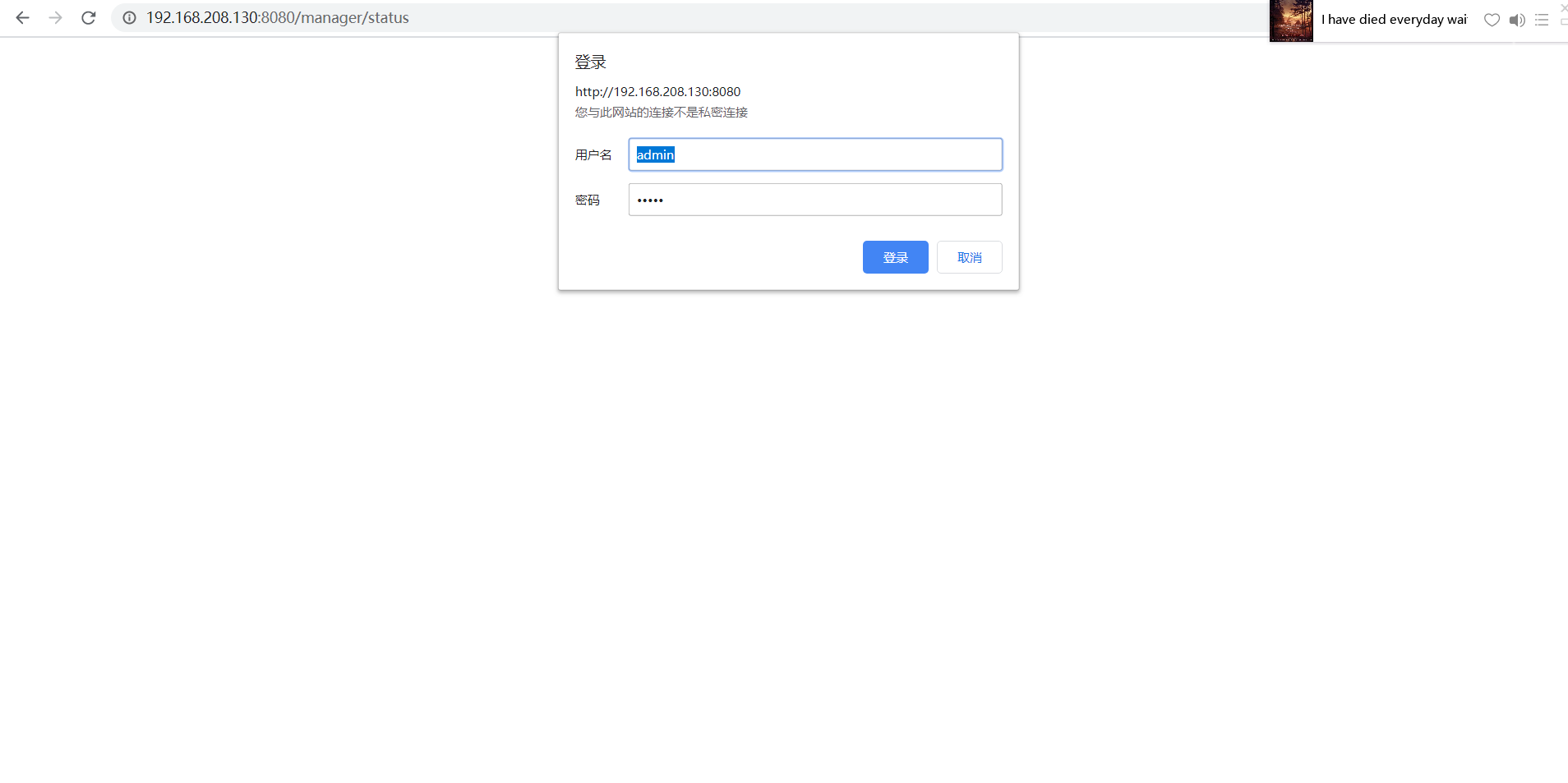Open site information via the circled-i icon
Viewport: 1568px width, 783px height.
130,17
